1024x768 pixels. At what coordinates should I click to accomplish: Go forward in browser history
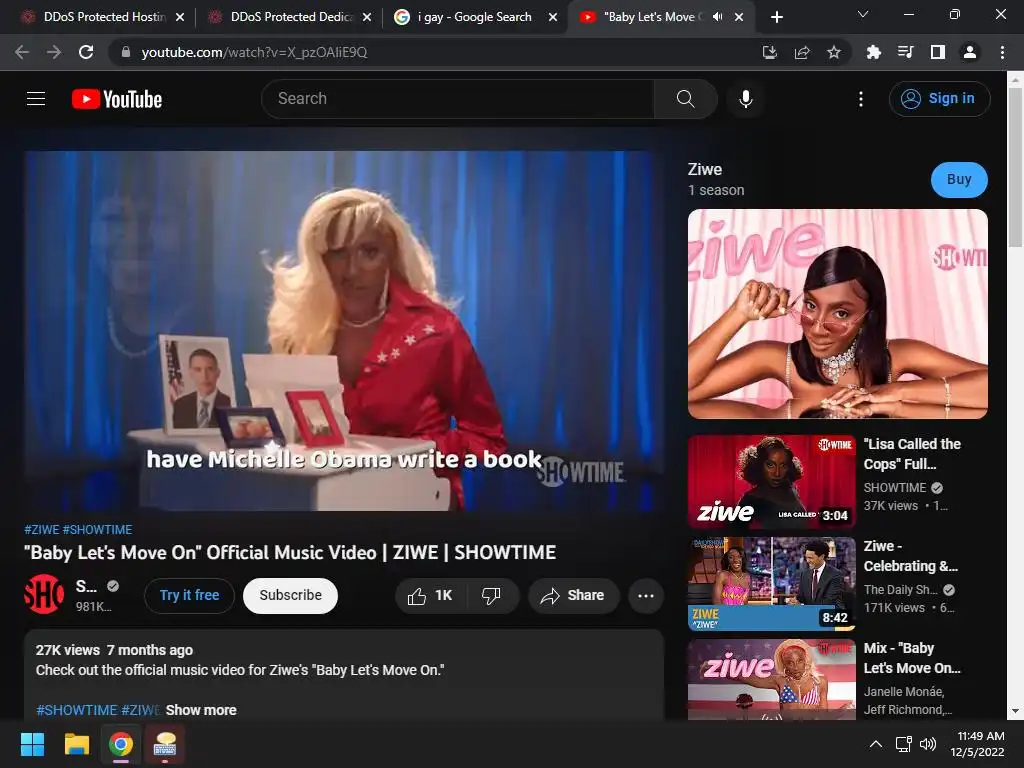54,52
